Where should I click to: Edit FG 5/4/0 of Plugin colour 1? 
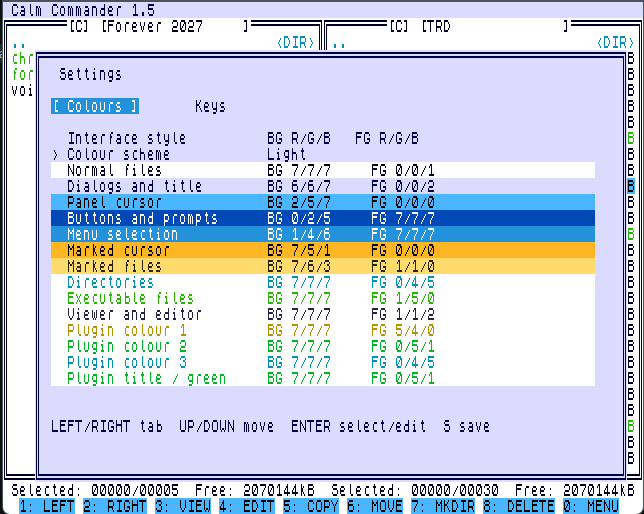pos(403,330)
